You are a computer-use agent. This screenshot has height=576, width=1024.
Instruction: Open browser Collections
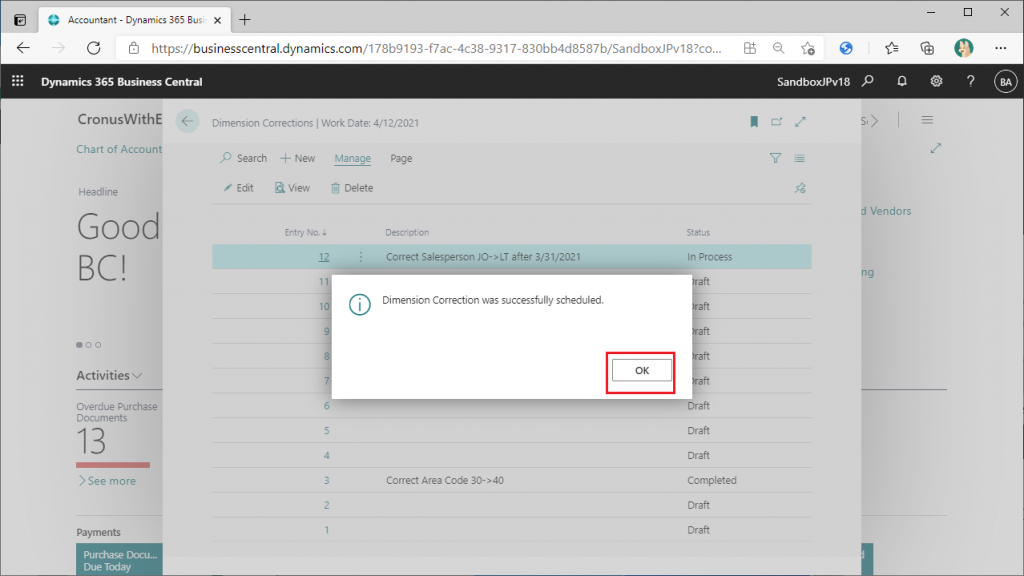[x=927, y=48]
